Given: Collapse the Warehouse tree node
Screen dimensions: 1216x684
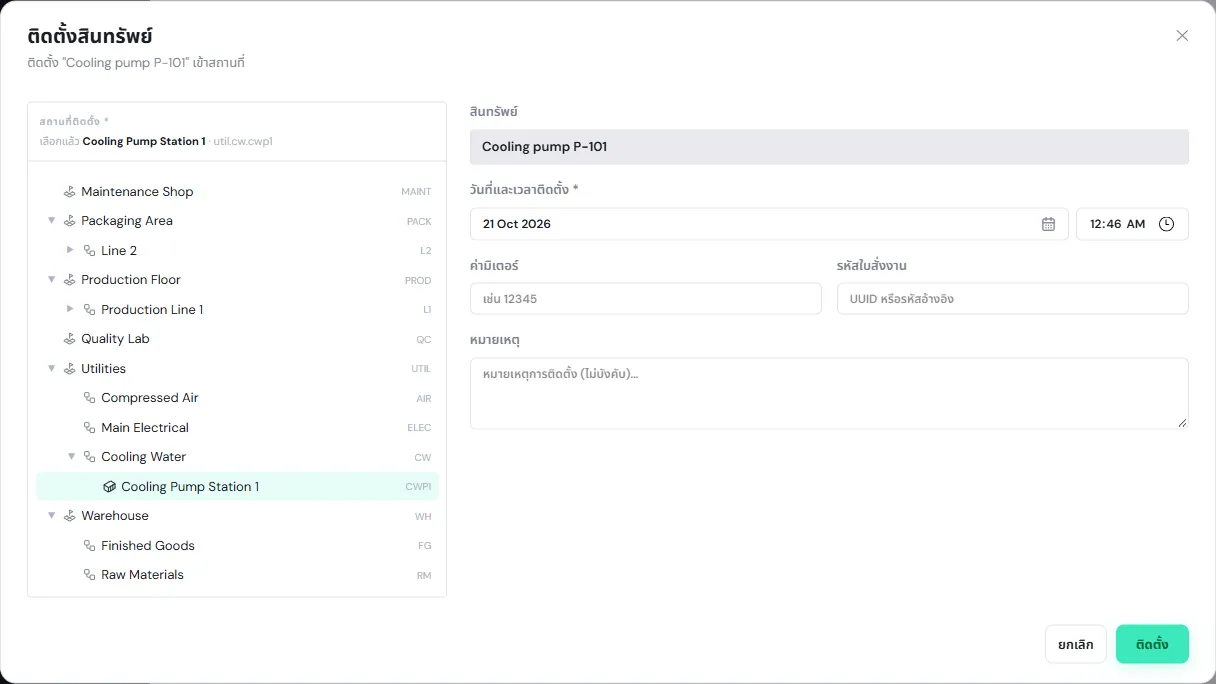Looking at the screenshot, I should point(51,516).
